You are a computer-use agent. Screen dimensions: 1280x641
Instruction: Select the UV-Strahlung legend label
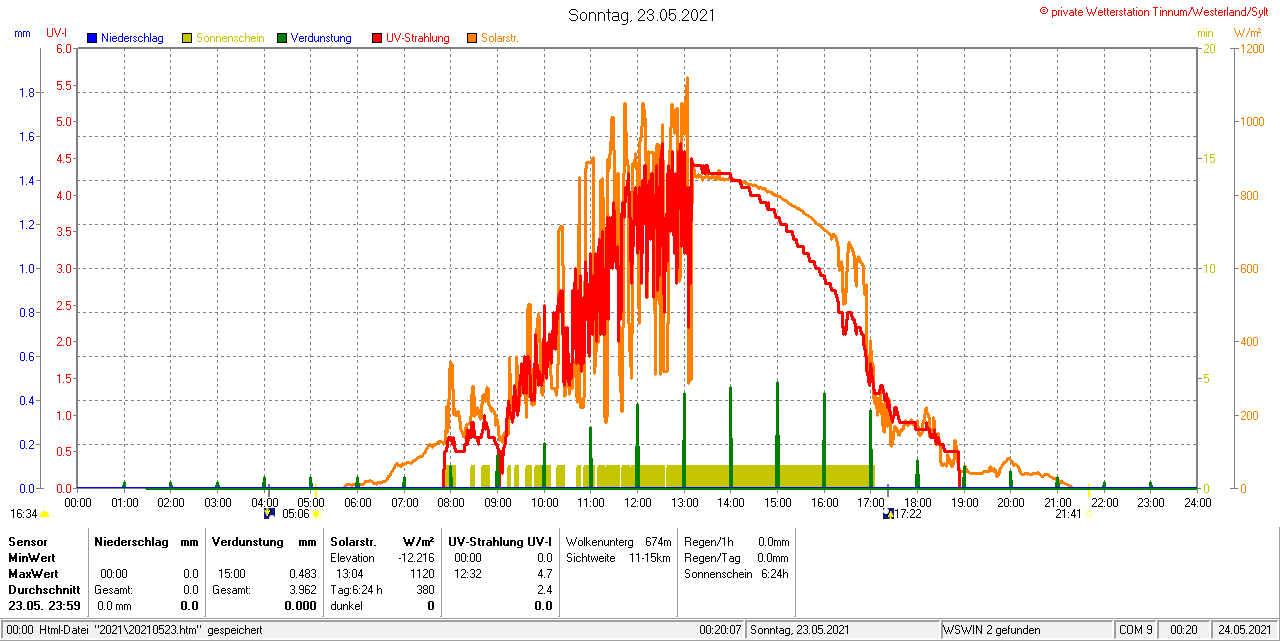click(x=420, y=38)
